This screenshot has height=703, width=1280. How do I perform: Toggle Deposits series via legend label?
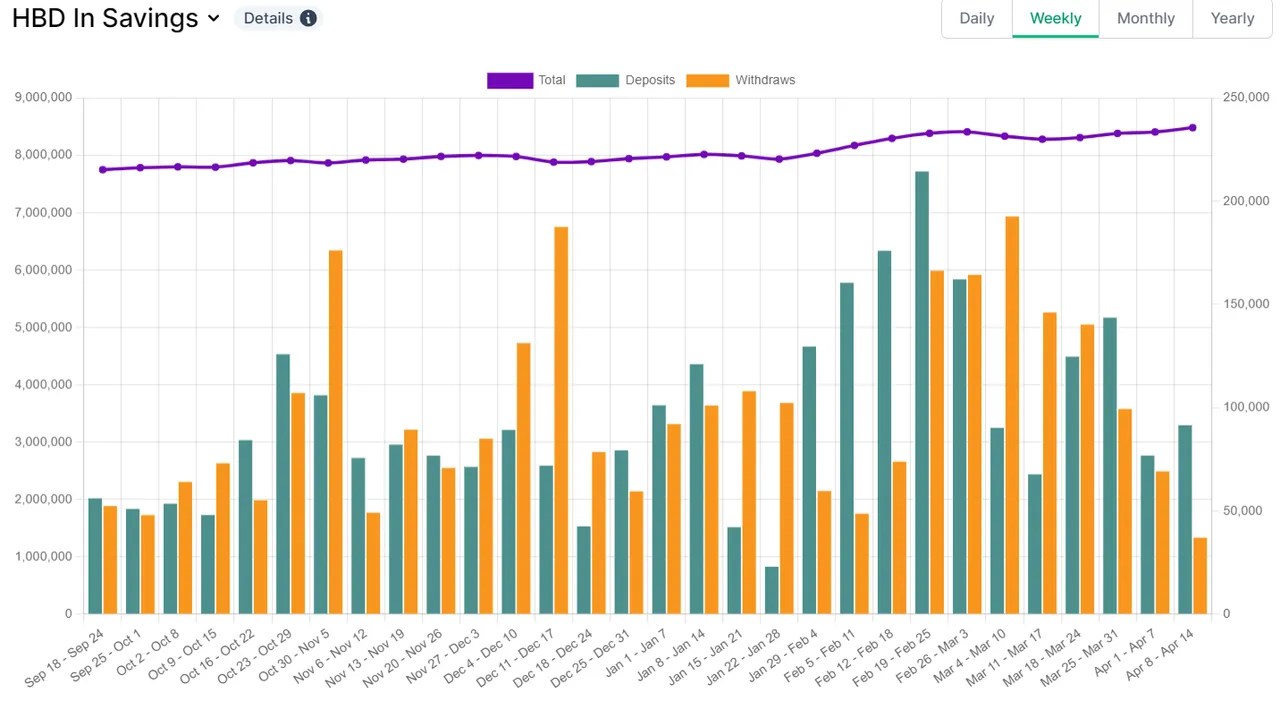[x=650, y=80]
